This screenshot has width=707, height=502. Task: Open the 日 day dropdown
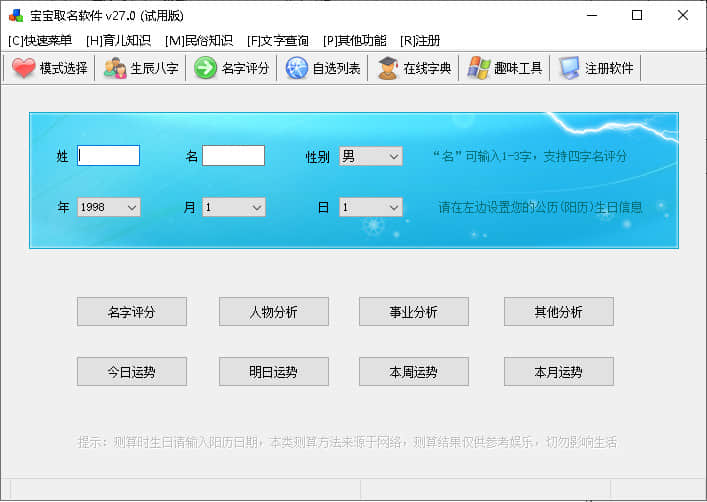[x=371, y=207]
